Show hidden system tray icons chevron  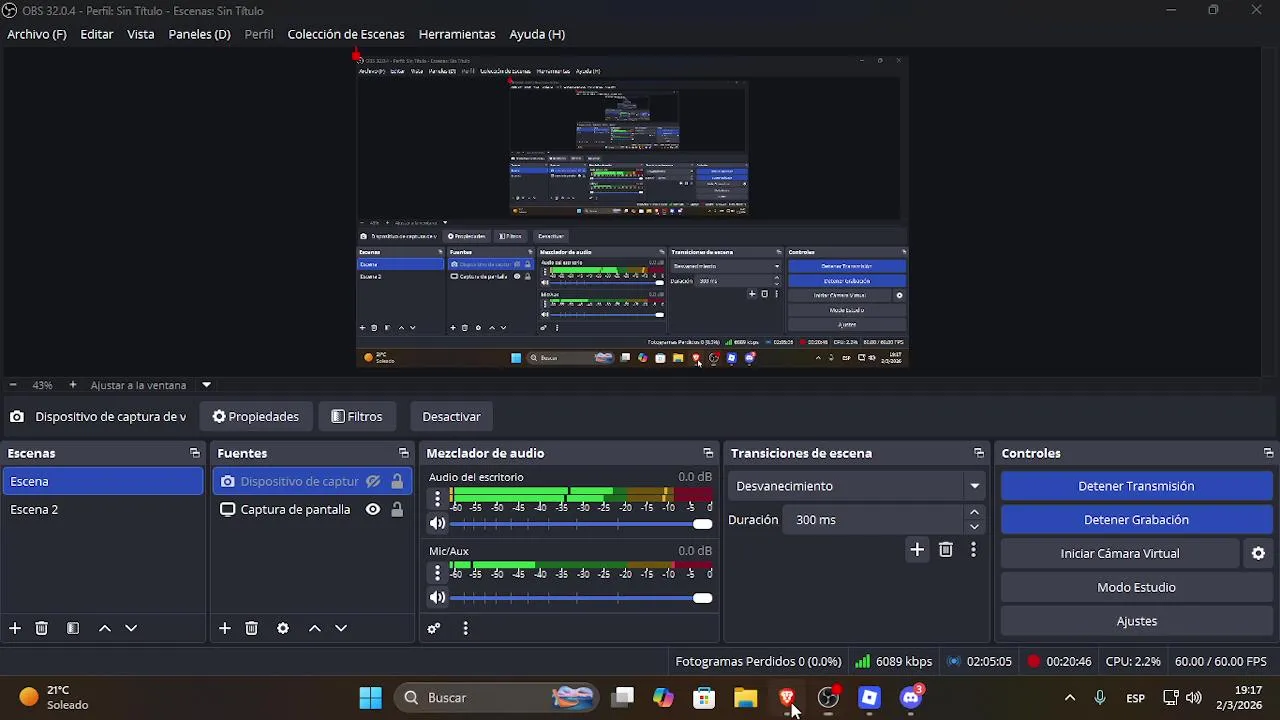(1070, 698)
